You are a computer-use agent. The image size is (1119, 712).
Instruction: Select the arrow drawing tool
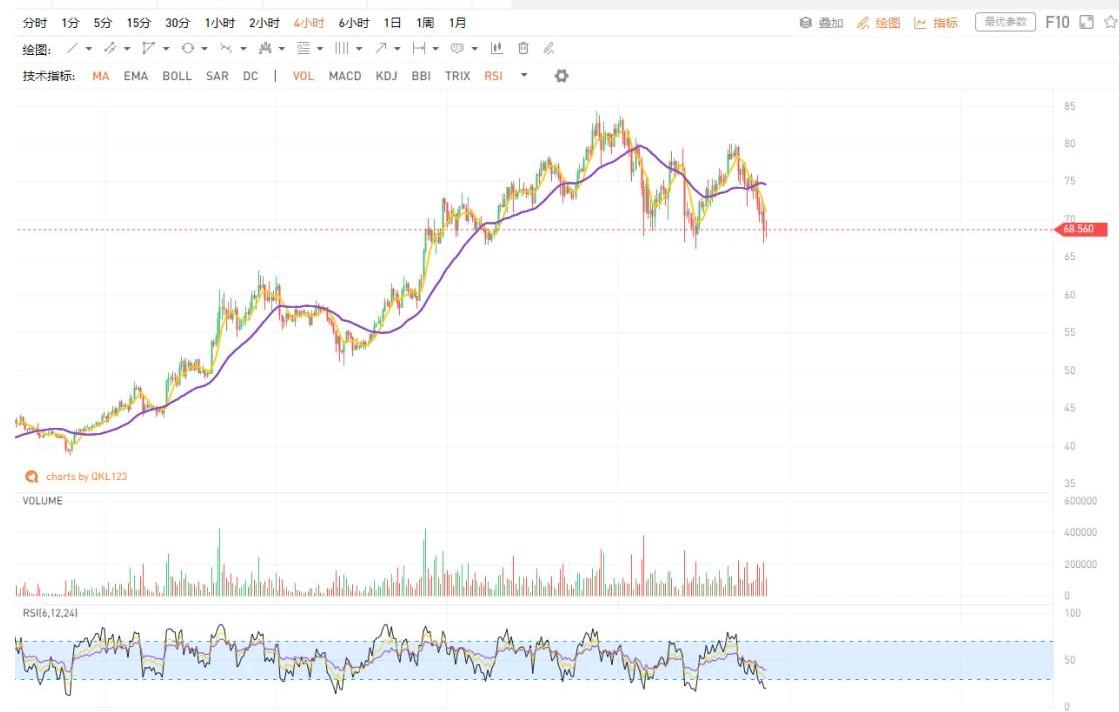(x=381, y=48)
